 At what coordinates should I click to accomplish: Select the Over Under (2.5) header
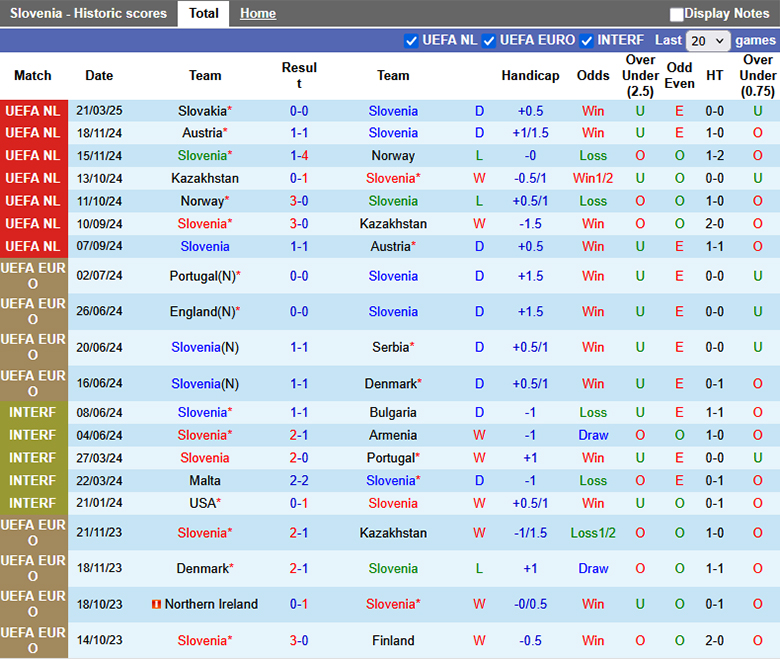pyautogui.click(x=640, y=76)
